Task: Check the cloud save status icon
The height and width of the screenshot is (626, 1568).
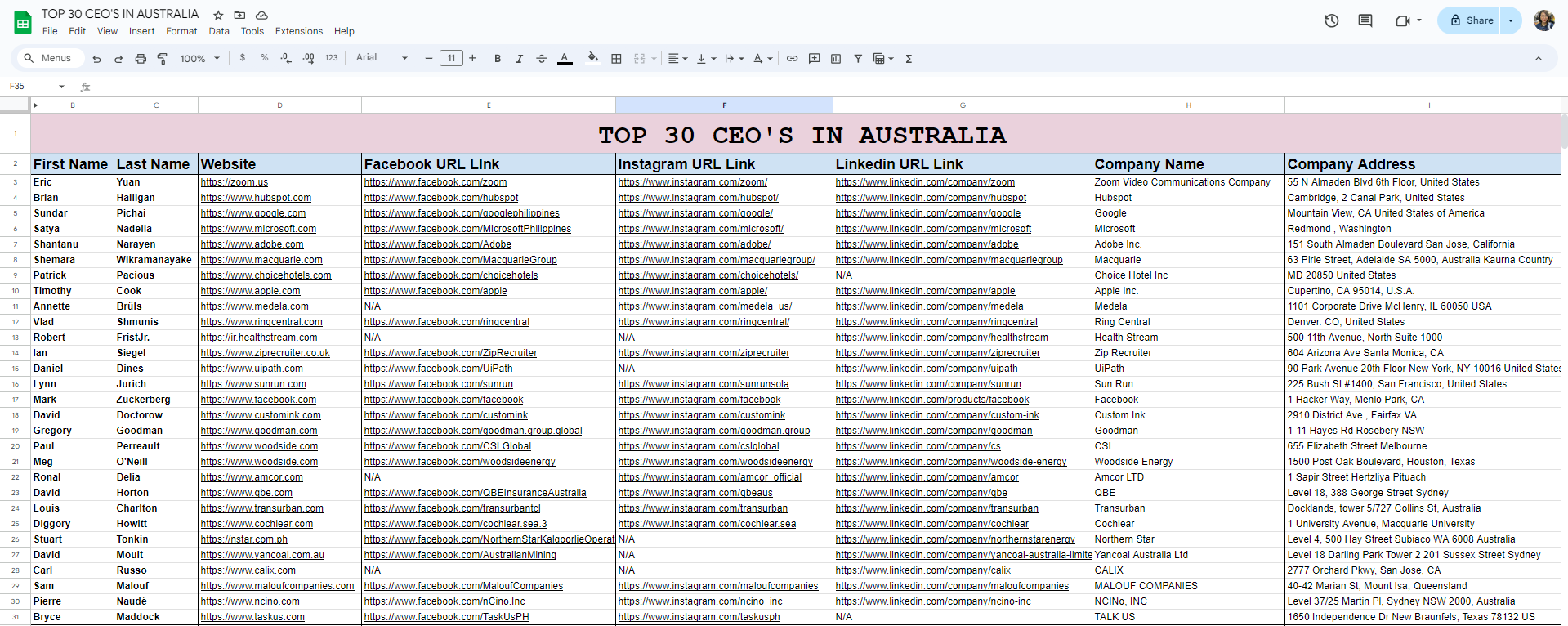Action: coord(261,15)
